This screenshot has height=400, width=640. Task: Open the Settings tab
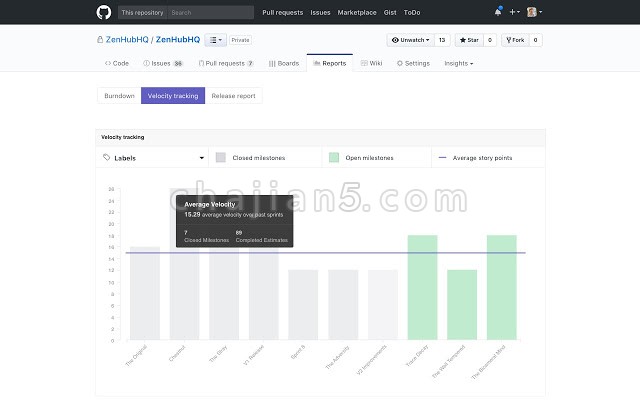pos(413,63)
